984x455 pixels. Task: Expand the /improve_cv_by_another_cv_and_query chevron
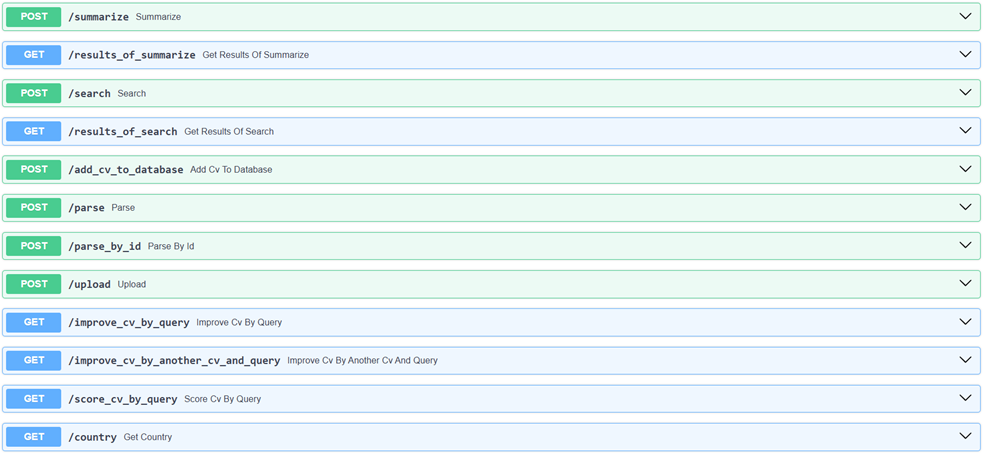point(965,360)
